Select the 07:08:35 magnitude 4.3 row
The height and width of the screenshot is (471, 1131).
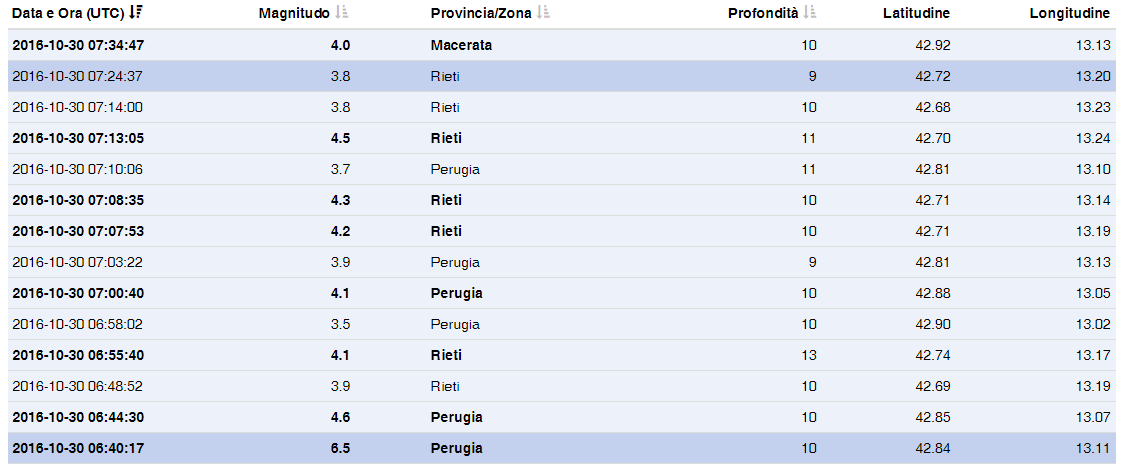click(x=78, y=200)
